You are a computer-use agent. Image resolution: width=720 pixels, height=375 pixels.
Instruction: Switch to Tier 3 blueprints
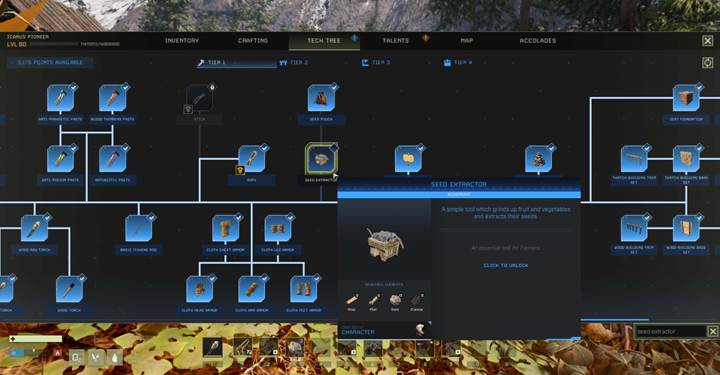click(x=376, y=62)
